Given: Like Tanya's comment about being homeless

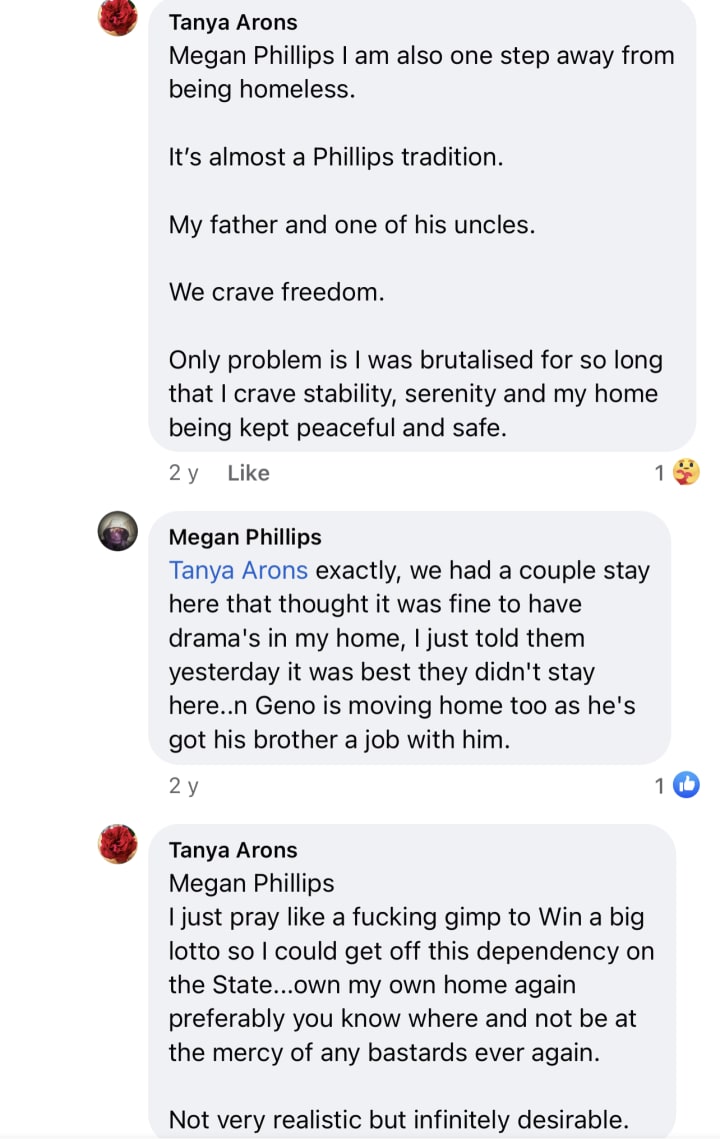Looking at the screenshot, I should click(x=248, y=473).
